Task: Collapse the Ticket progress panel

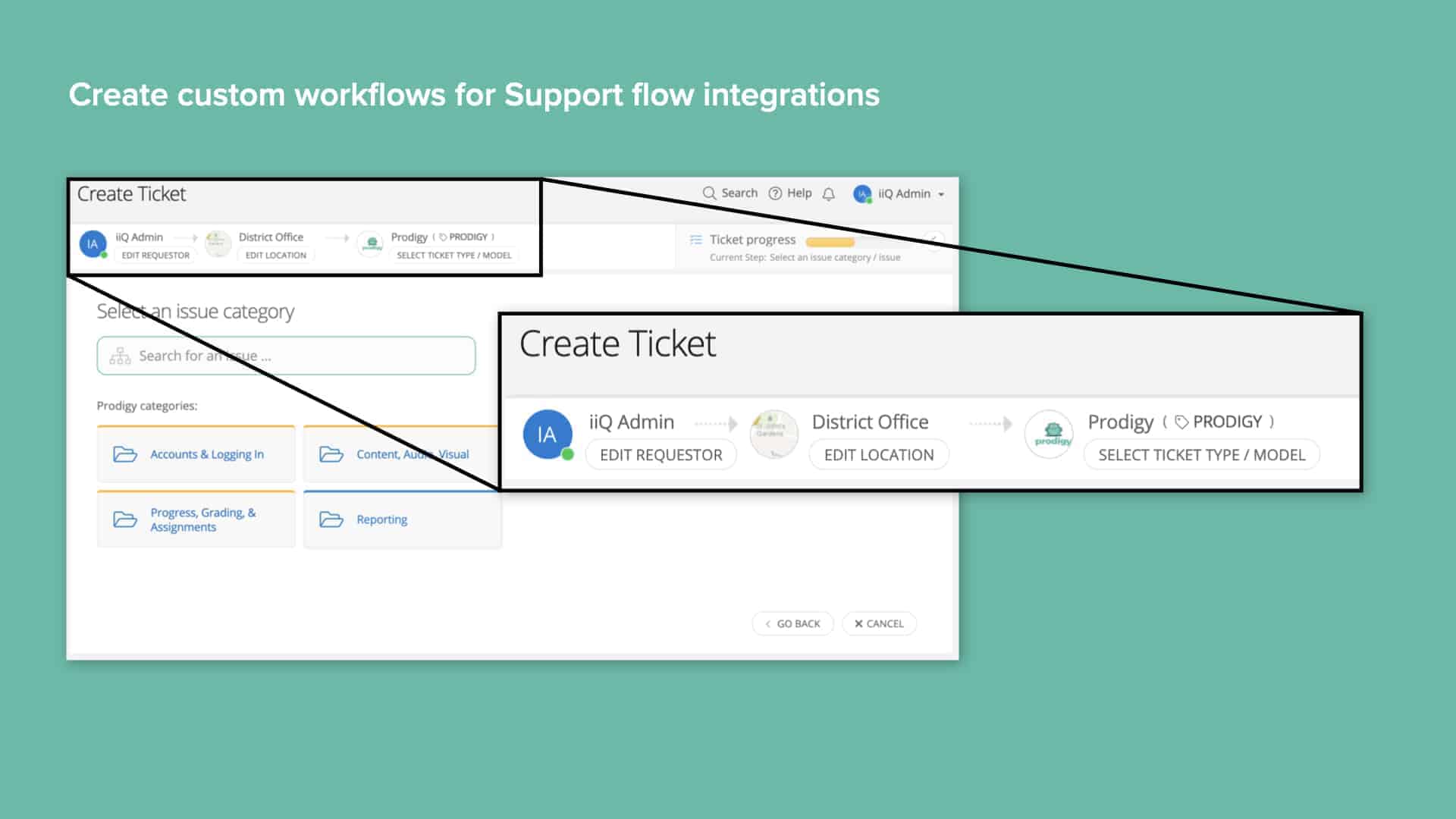Action: [933, 241]
